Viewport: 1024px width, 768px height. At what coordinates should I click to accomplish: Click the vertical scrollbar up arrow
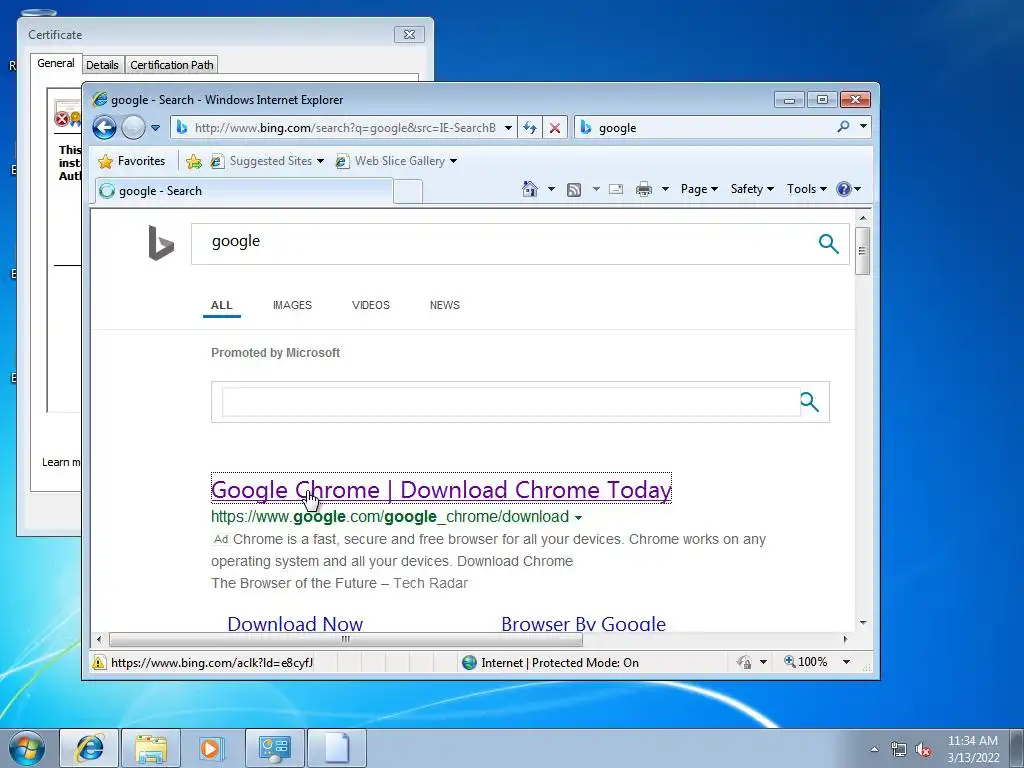point(863,218)
